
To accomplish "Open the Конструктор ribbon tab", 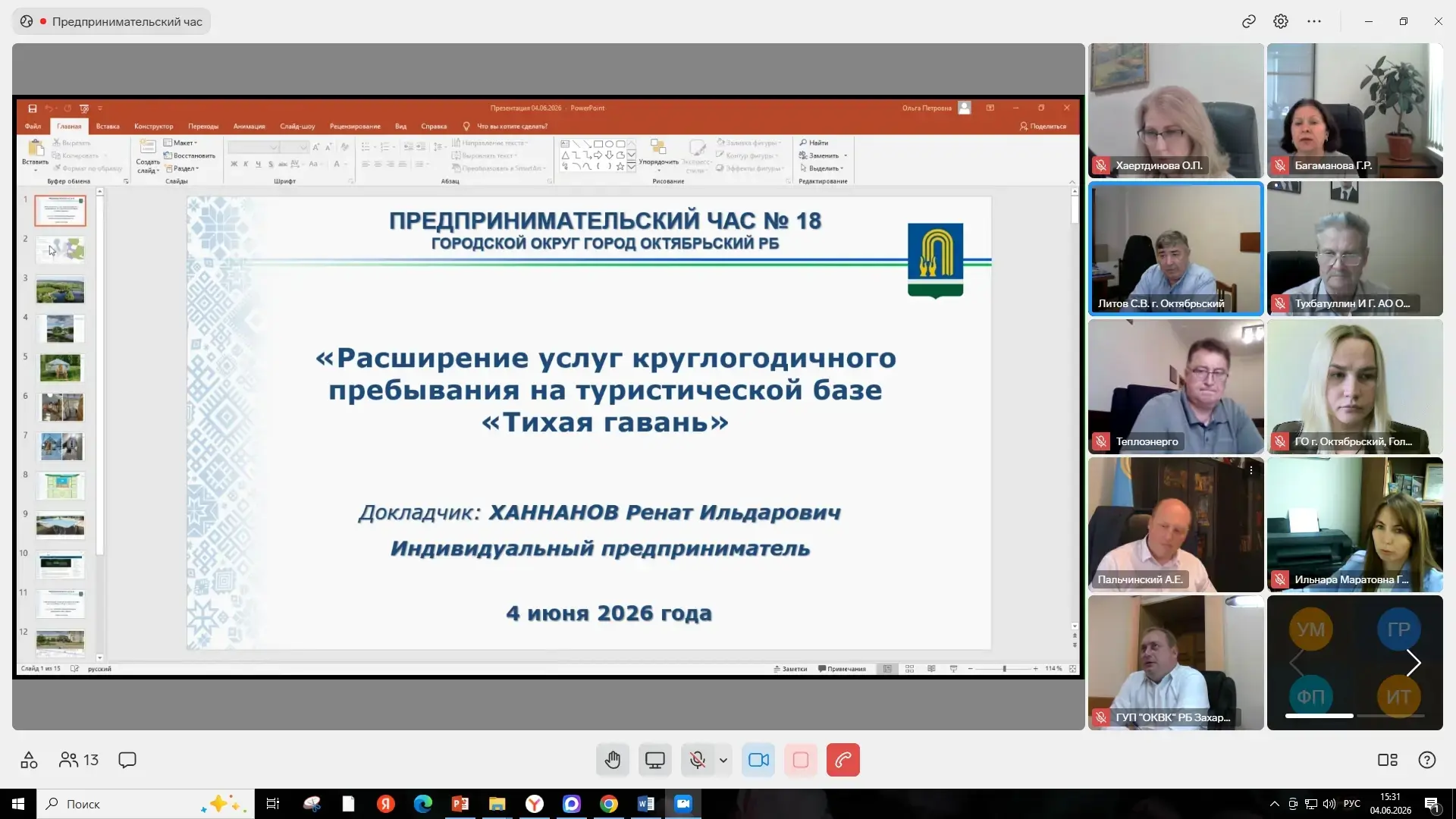I will pos(154,127).
